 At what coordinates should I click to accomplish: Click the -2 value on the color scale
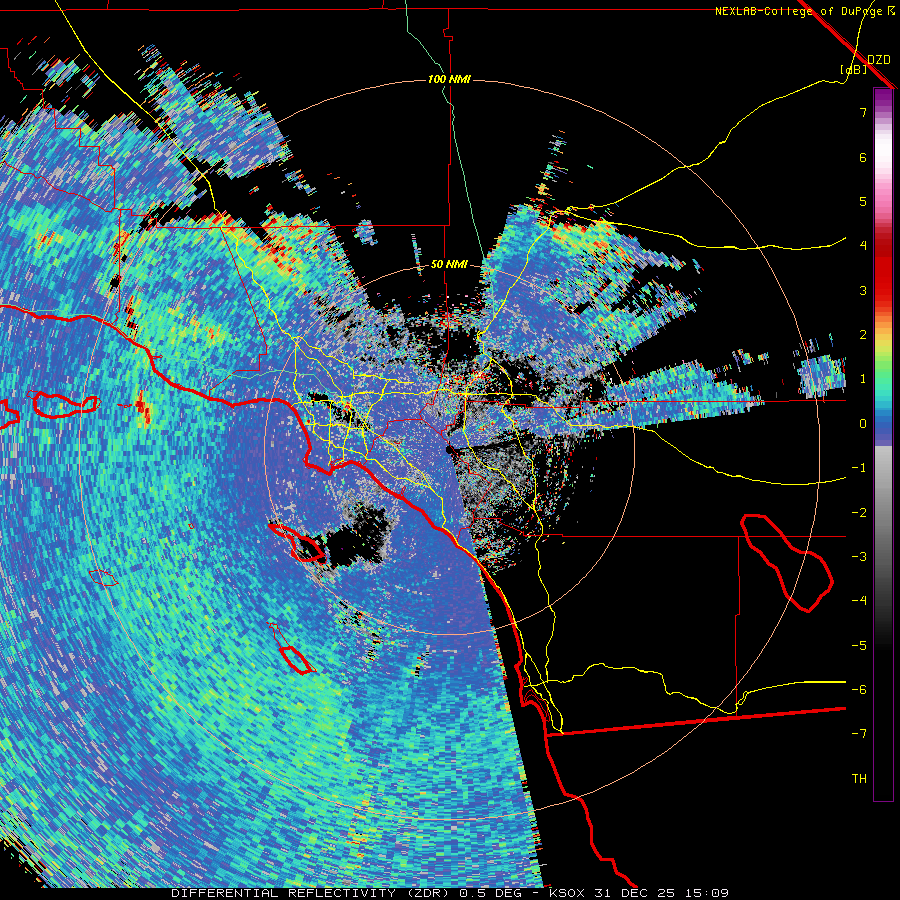[859, 513]
